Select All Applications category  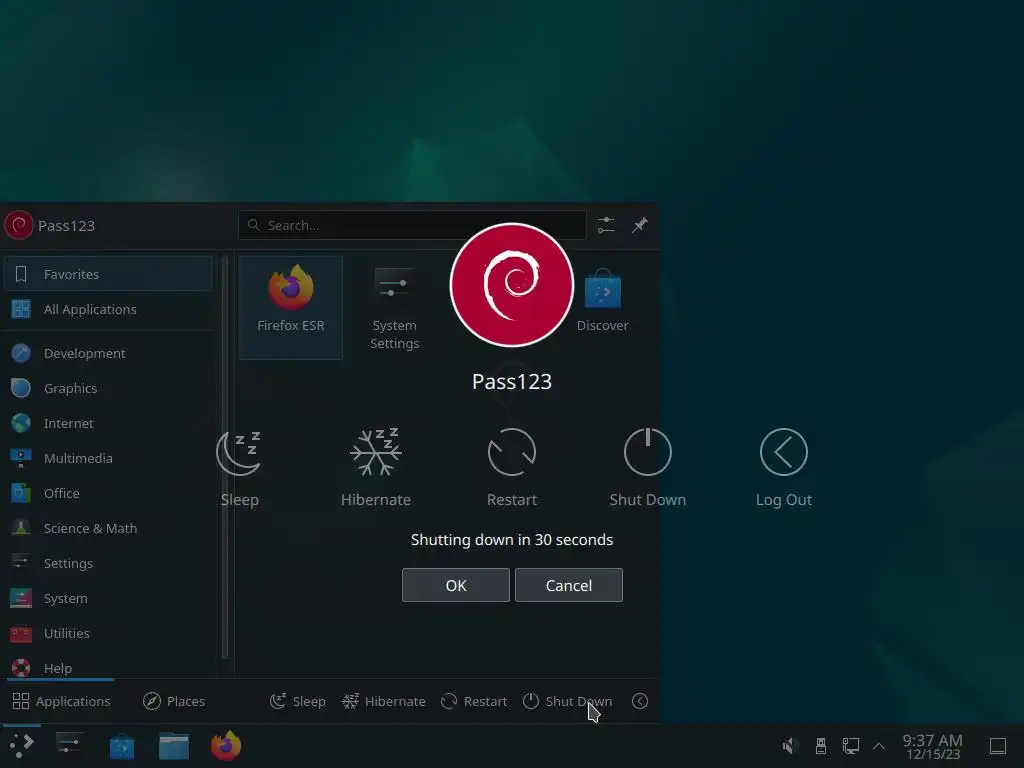[108, 310]
